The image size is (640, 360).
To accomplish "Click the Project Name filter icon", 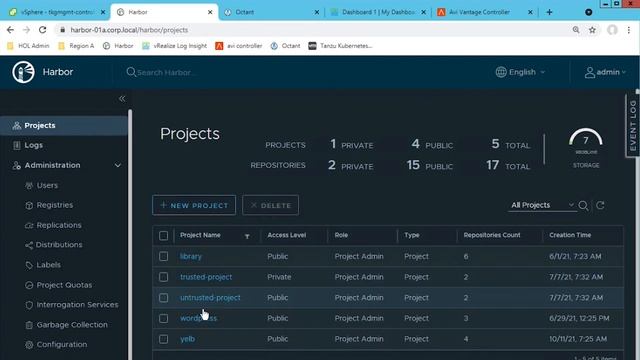I will point(247,236).
